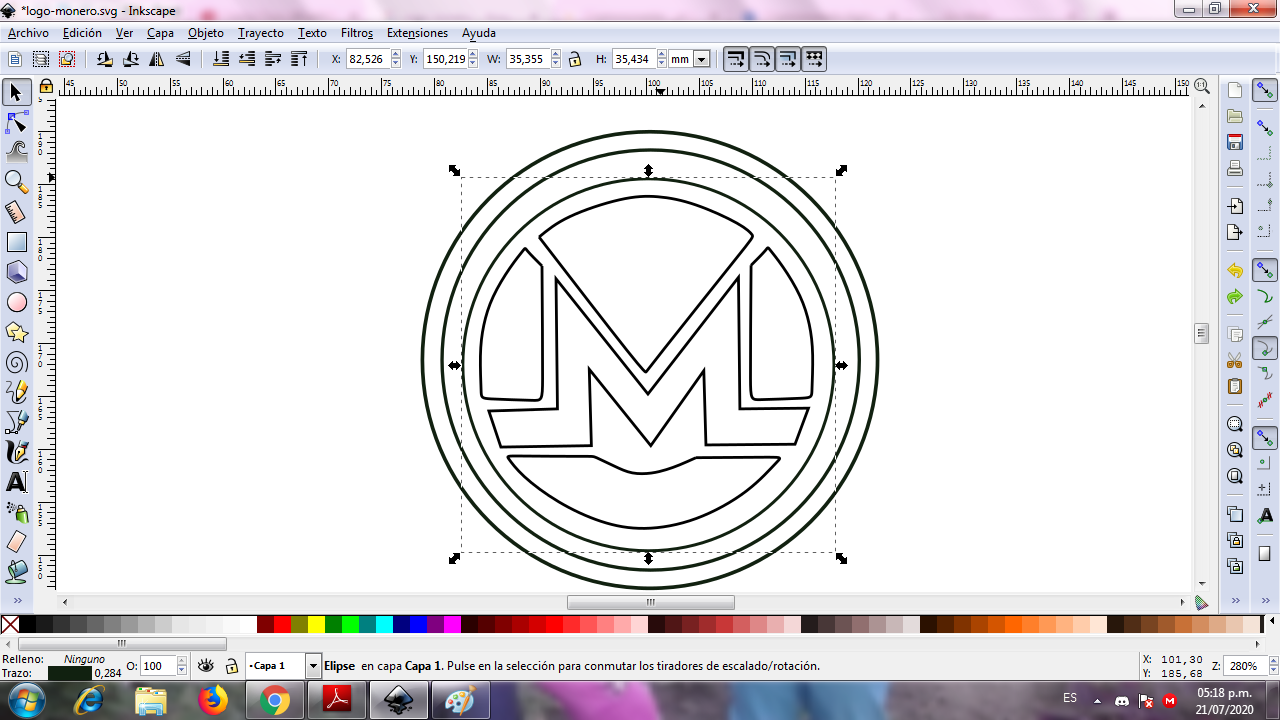This screenshot has height=720, width=1280.
Task: Increase width W stepper
Action: pyautogui.click(x=555, y=55)
